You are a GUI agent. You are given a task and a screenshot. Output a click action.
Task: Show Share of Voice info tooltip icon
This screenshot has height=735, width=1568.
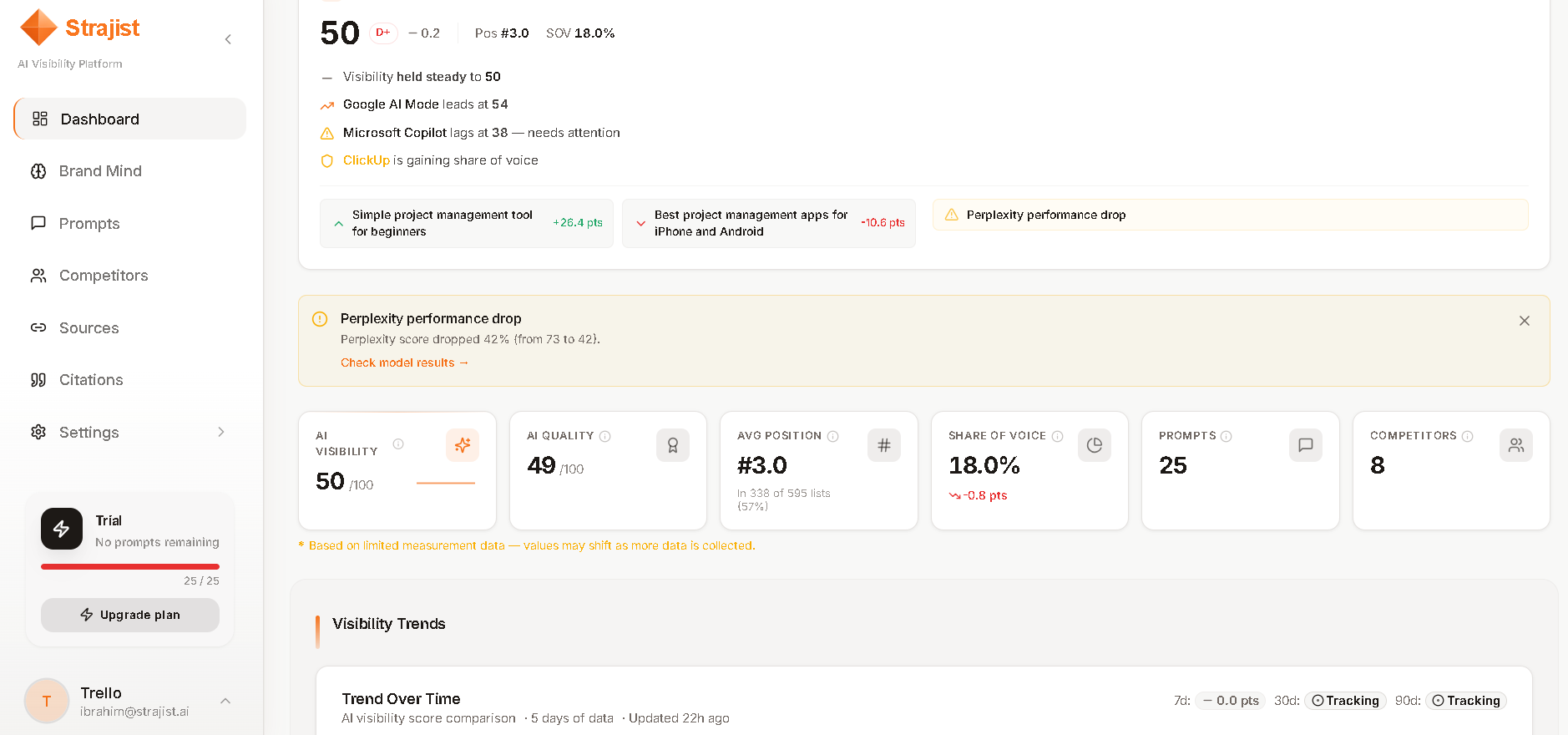[1058, 436]
